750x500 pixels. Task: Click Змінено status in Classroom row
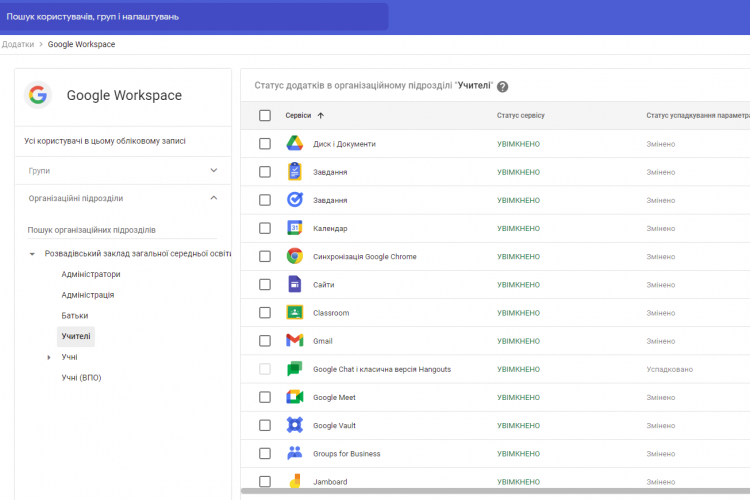coord(661,313)
